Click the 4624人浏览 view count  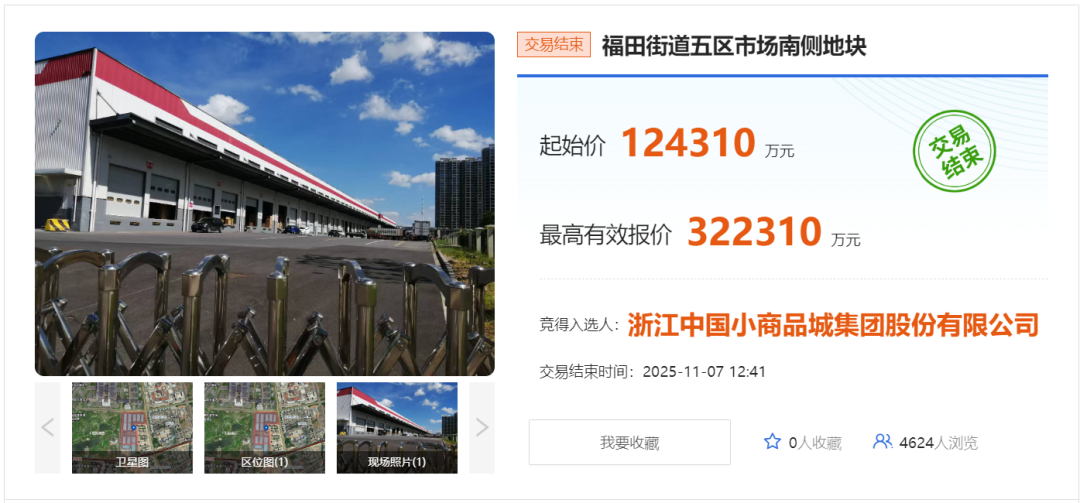point(938,442)
